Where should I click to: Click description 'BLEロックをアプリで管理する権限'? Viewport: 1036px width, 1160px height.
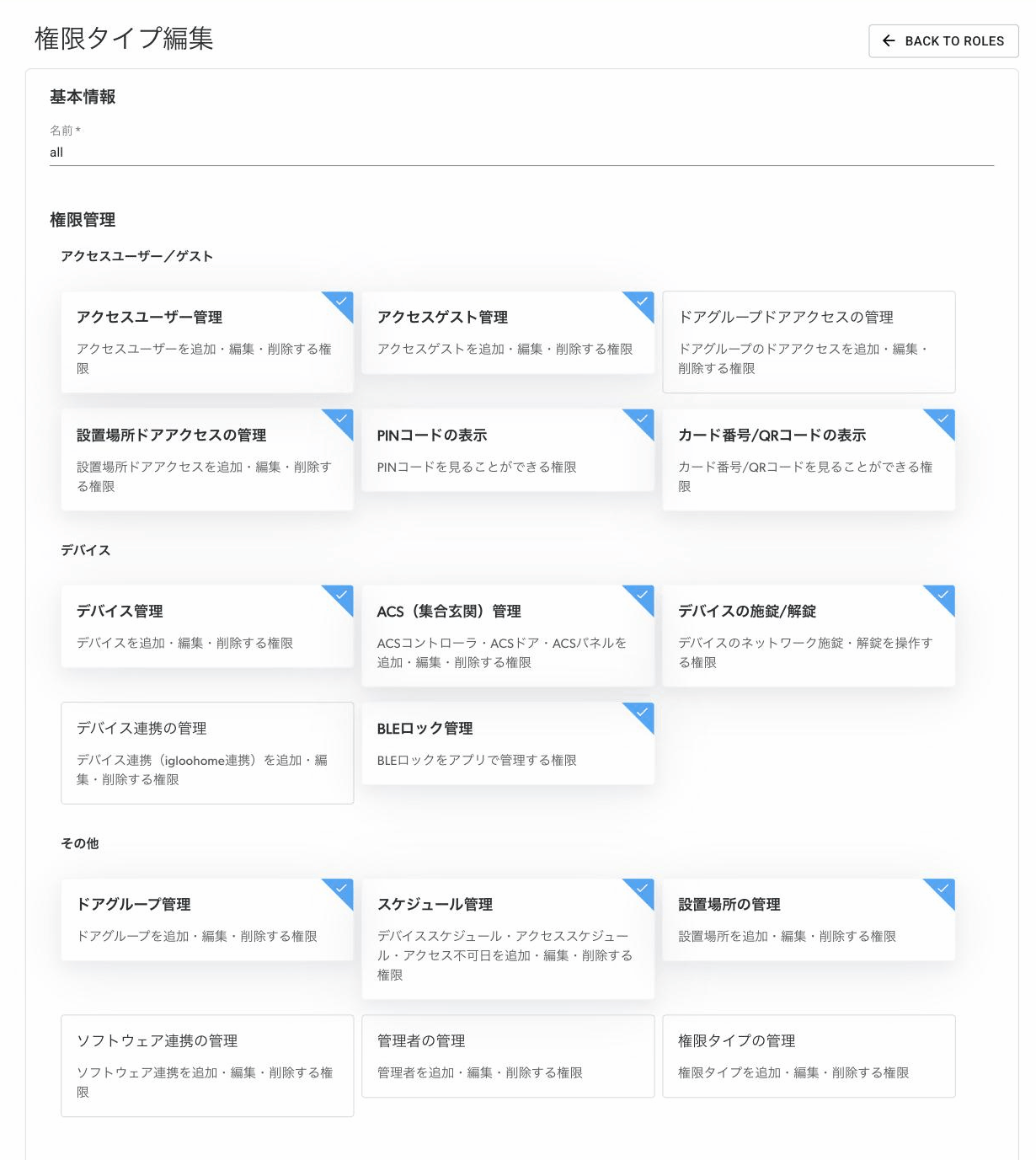coord(477,760)
